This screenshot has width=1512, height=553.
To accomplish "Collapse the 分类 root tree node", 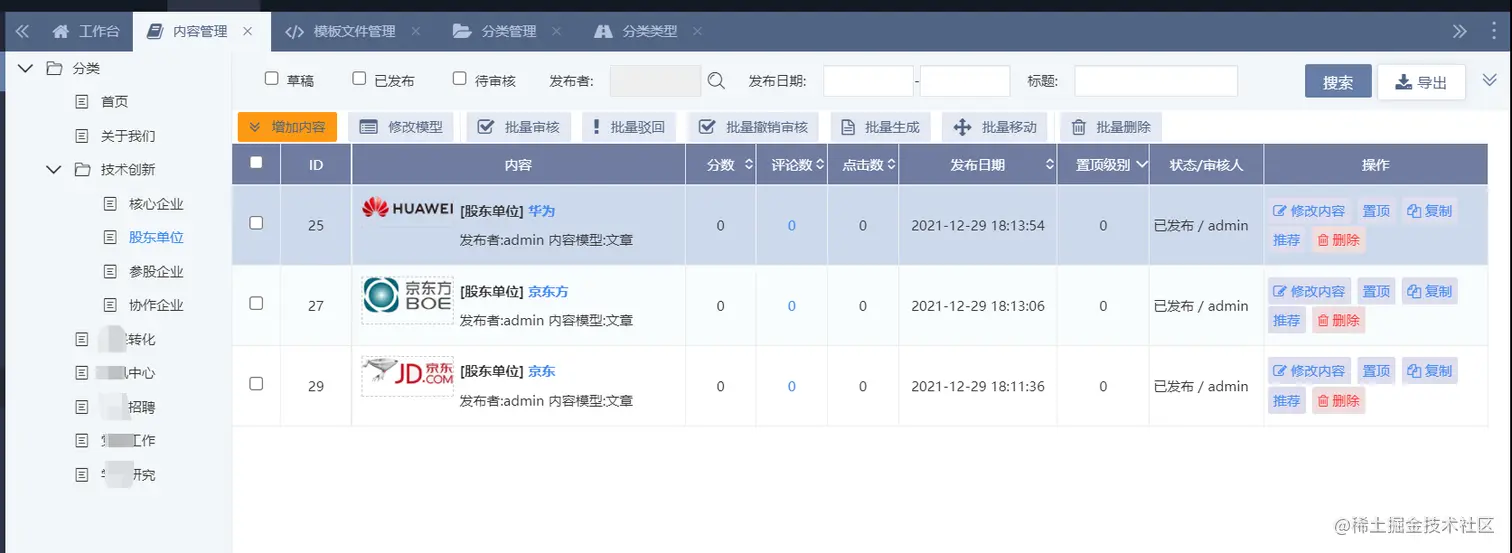I will (x=25, y=68).
